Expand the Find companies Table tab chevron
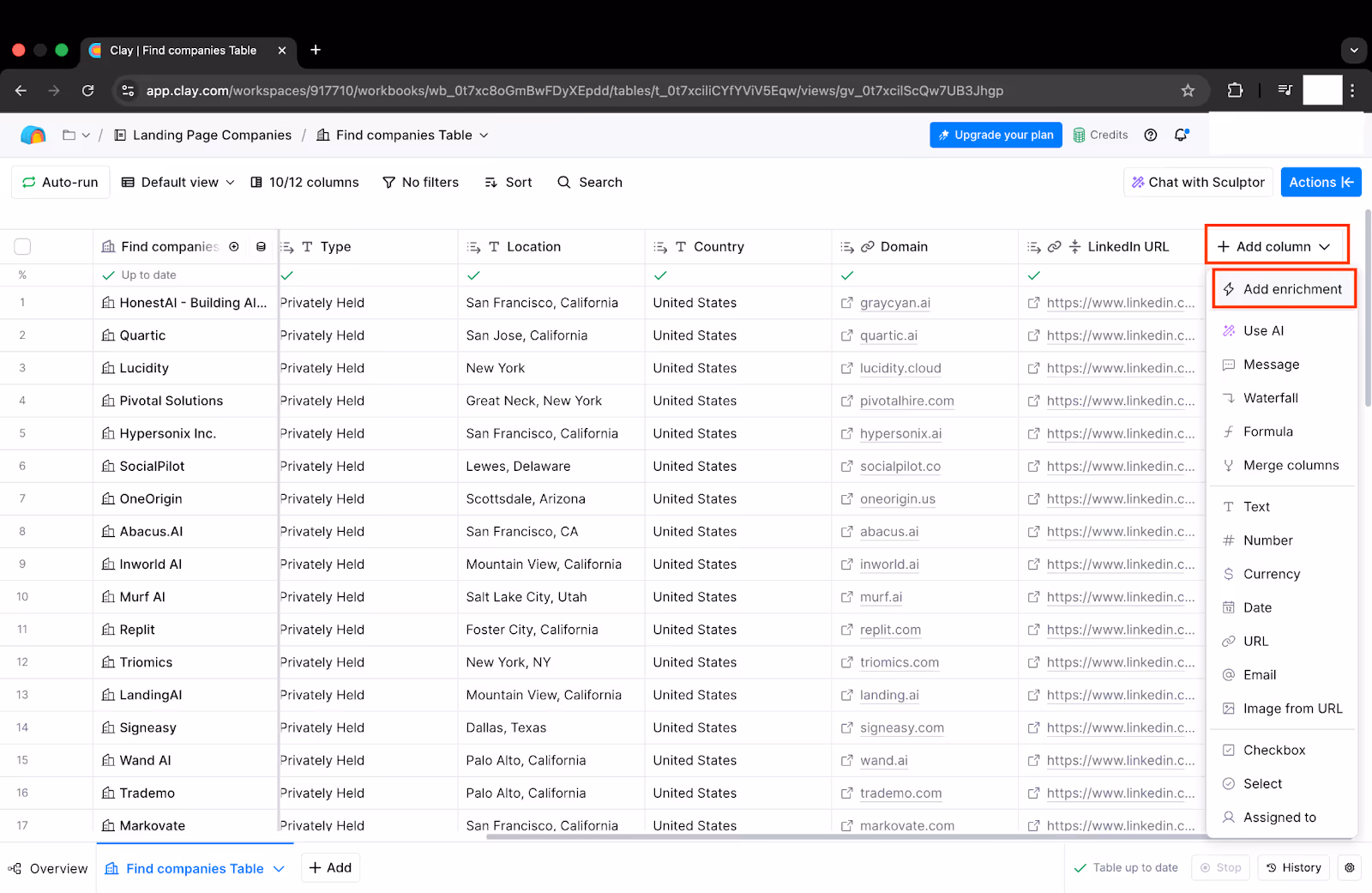The width and height of the screenshot is (1372, 893). click(279, 868)
